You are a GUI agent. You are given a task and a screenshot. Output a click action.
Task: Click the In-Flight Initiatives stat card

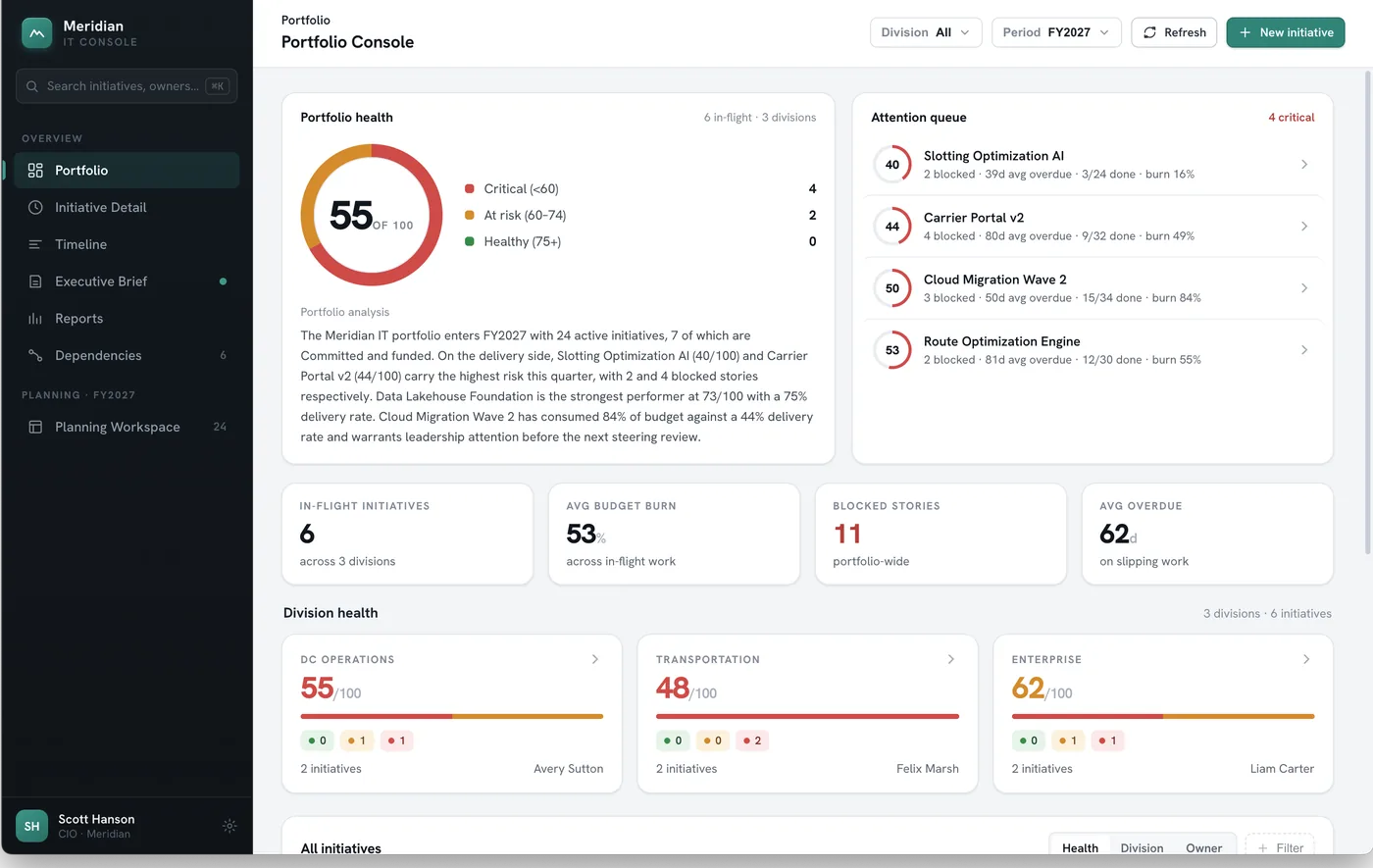click(407, 534)
